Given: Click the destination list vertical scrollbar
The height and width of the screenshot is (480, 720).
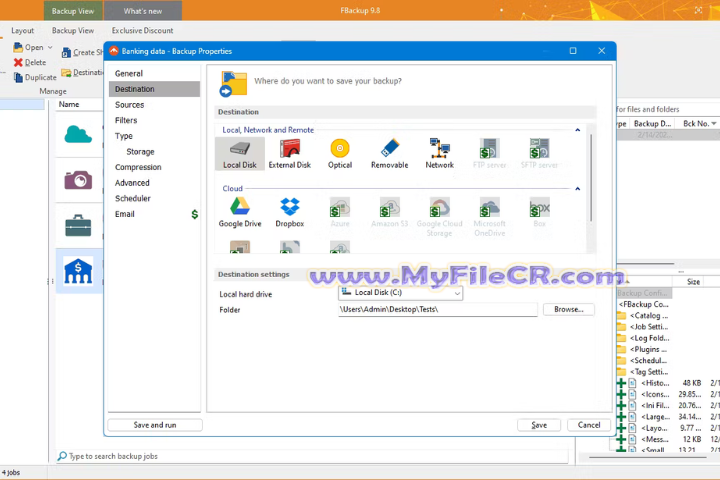Looking at the screenshot, I should click(591, 178).
